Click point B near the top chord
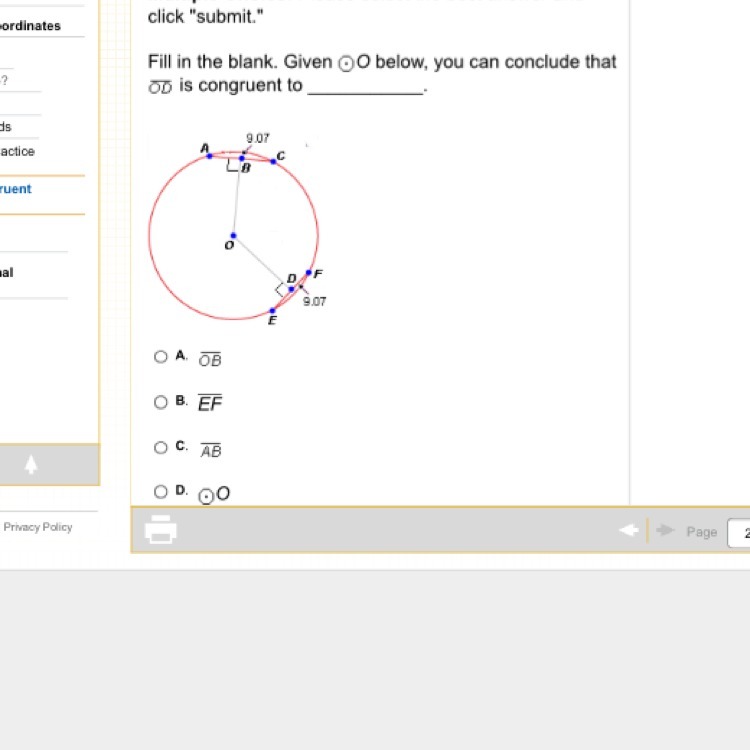The image size is (750, 750). tap(242, 157)
